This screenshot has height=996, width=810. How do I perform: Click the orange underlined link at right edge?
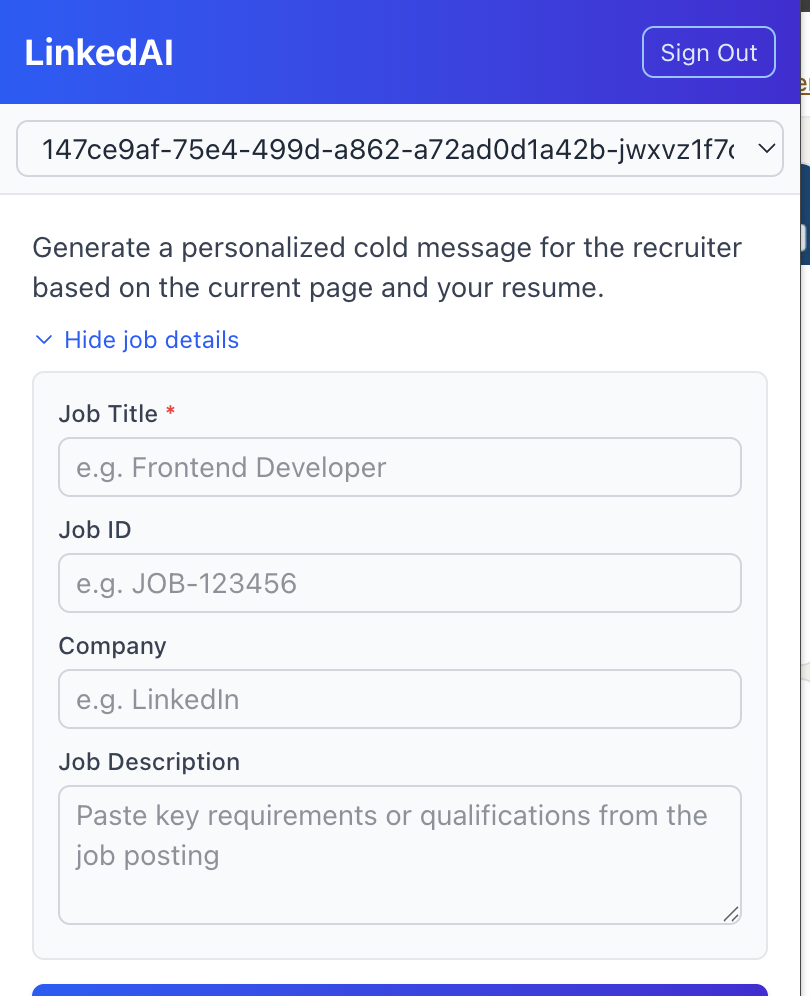[x=802, y=85]
